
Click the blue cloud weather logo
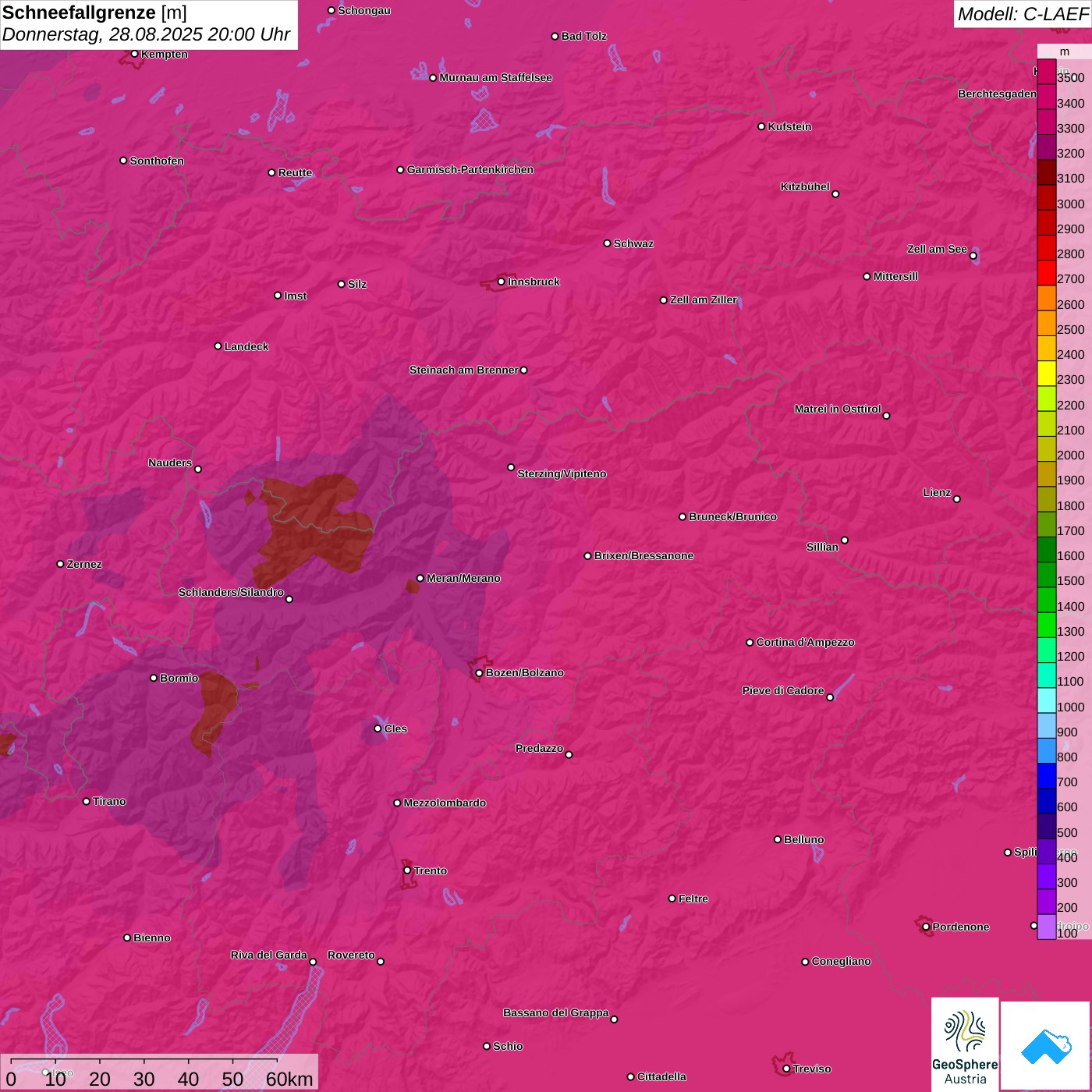pyautogui.click(x=1046, y=1046)
